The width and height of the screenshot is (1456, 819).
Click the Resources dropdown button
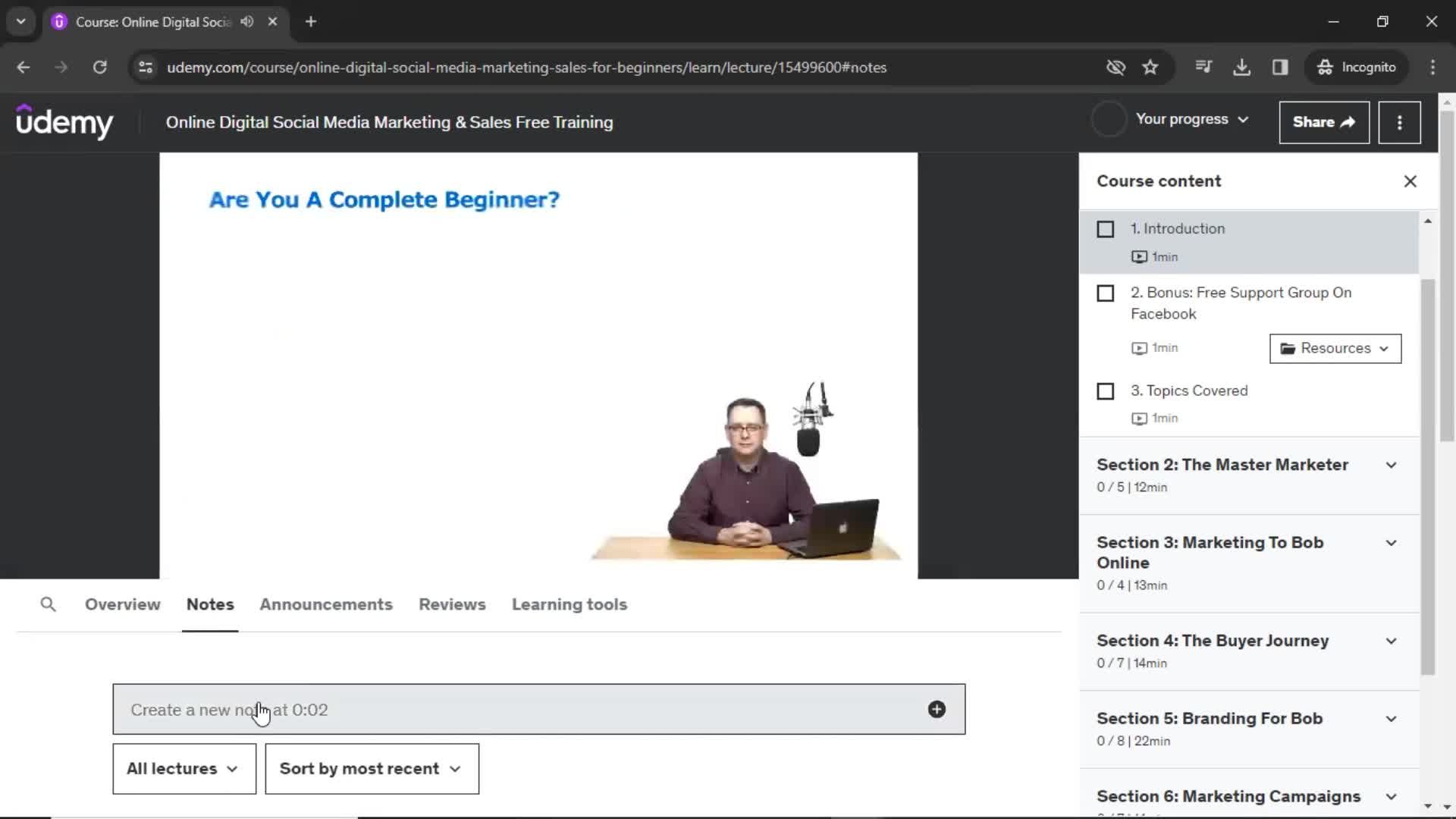pyautogui.click(x=1336, y=348)
